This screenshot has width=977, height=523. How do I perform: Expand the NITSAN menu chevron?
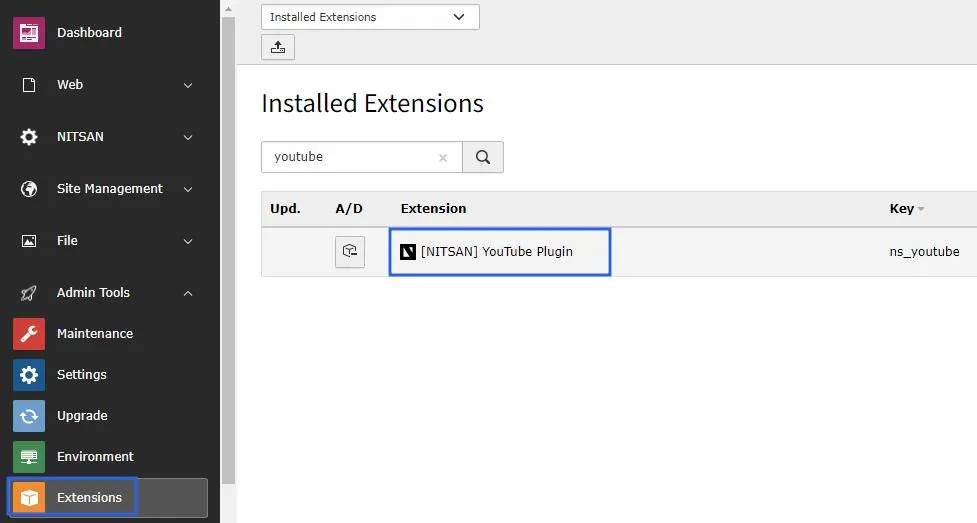click(x=188, y=137)
